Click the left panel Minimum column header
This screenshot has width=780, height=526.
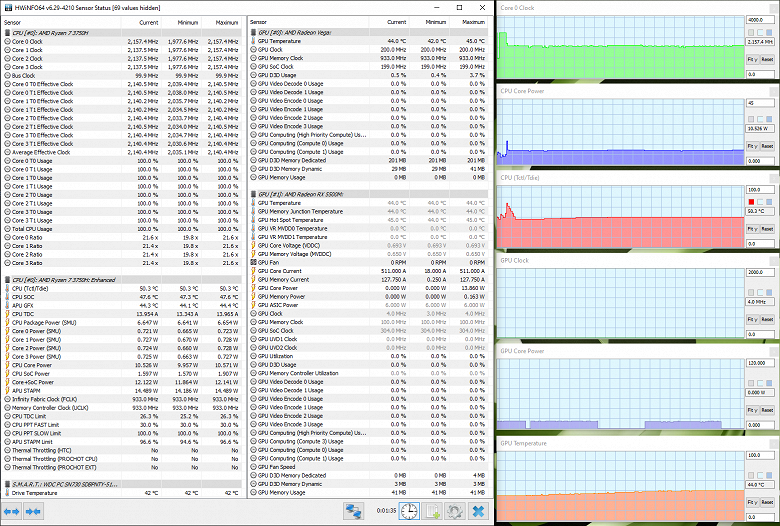[x=181, y=22]
